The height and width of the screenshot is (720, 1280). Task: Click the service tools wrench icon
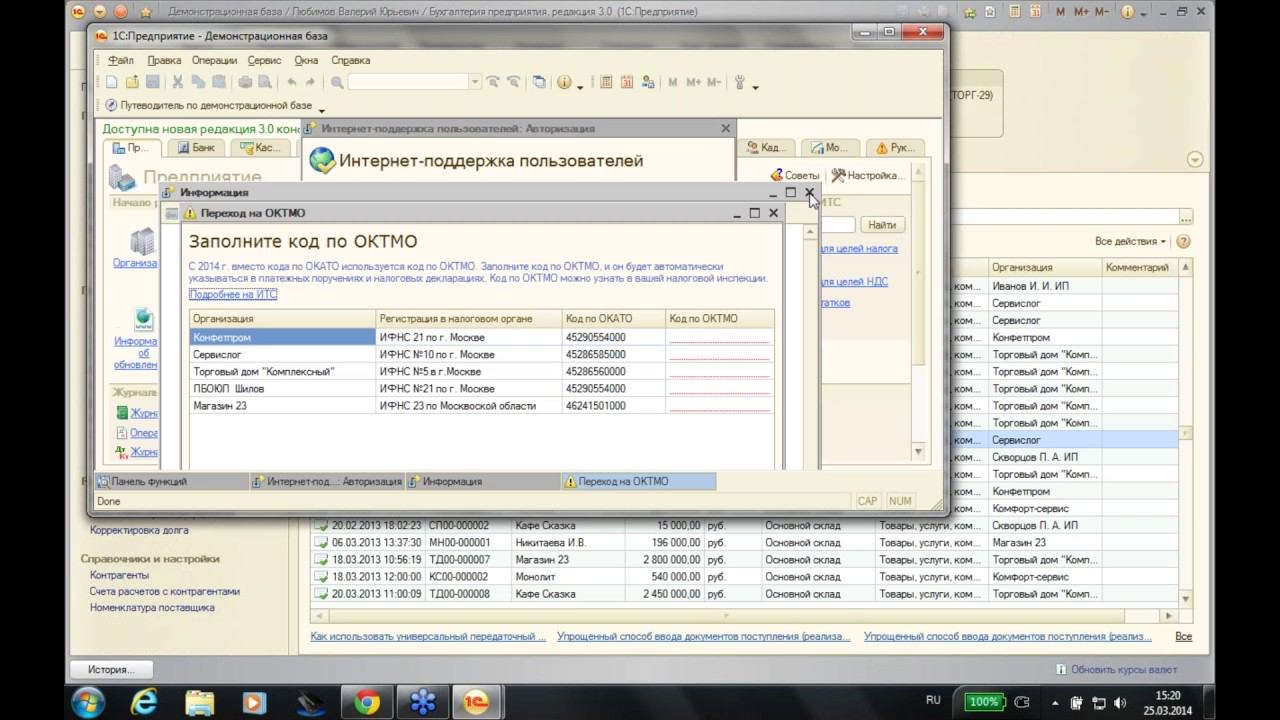(x=741, y=82)
